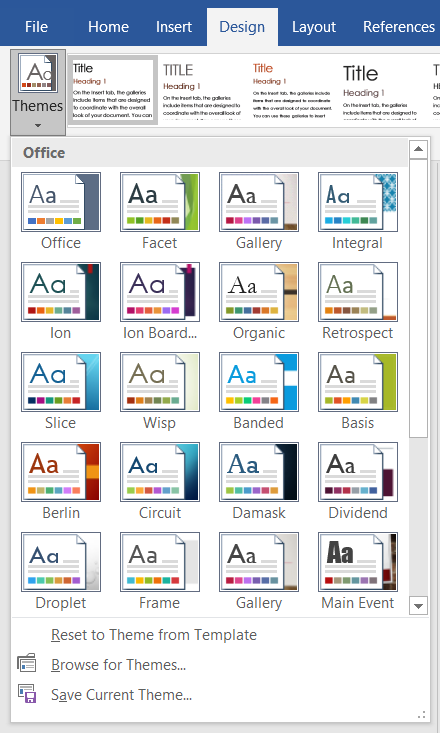Open the Insert ribbon tab
The image size is (440, 733).
(174, 27)
